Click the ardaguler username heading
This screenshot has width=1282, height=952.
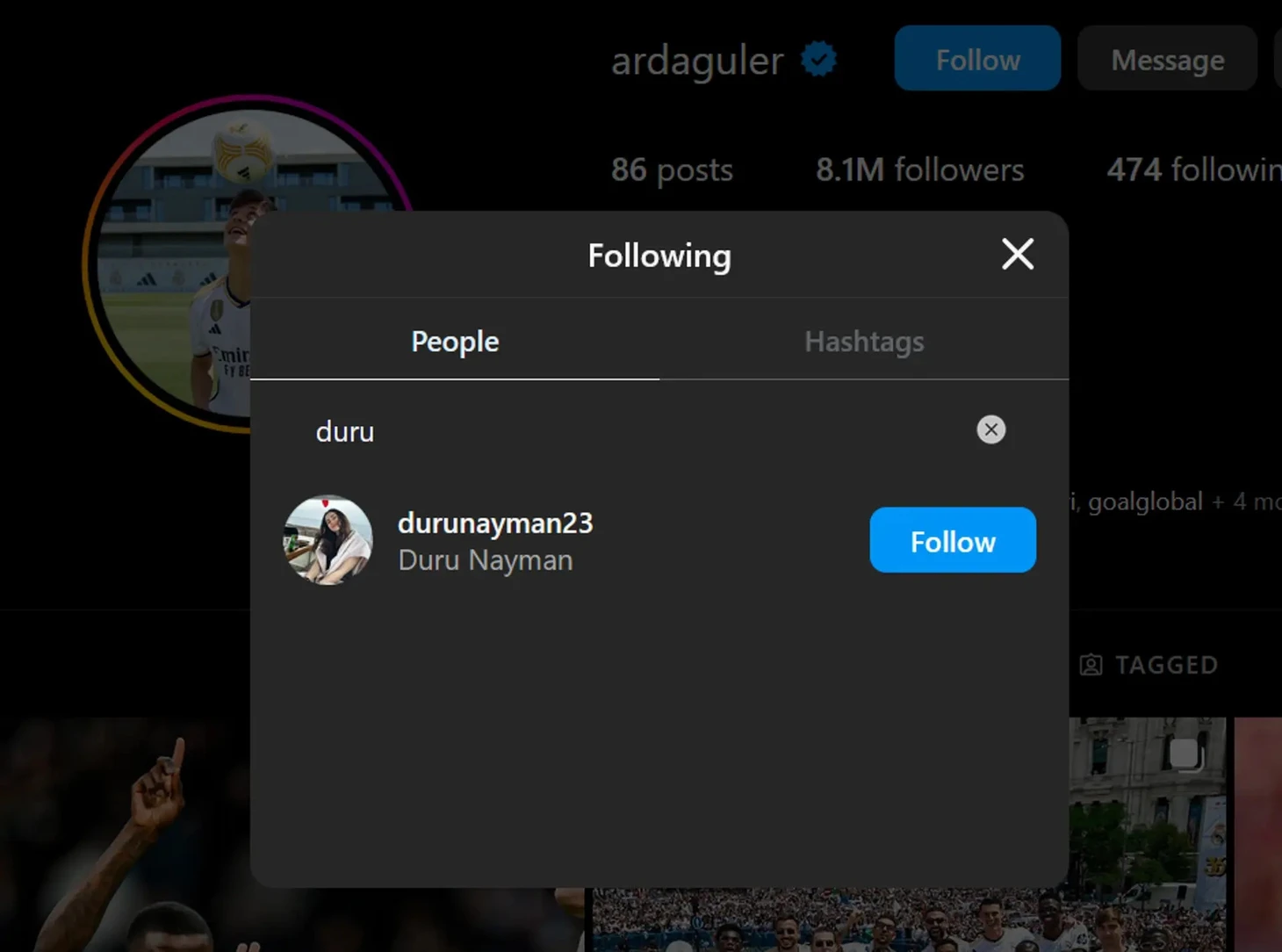[697, 61]
